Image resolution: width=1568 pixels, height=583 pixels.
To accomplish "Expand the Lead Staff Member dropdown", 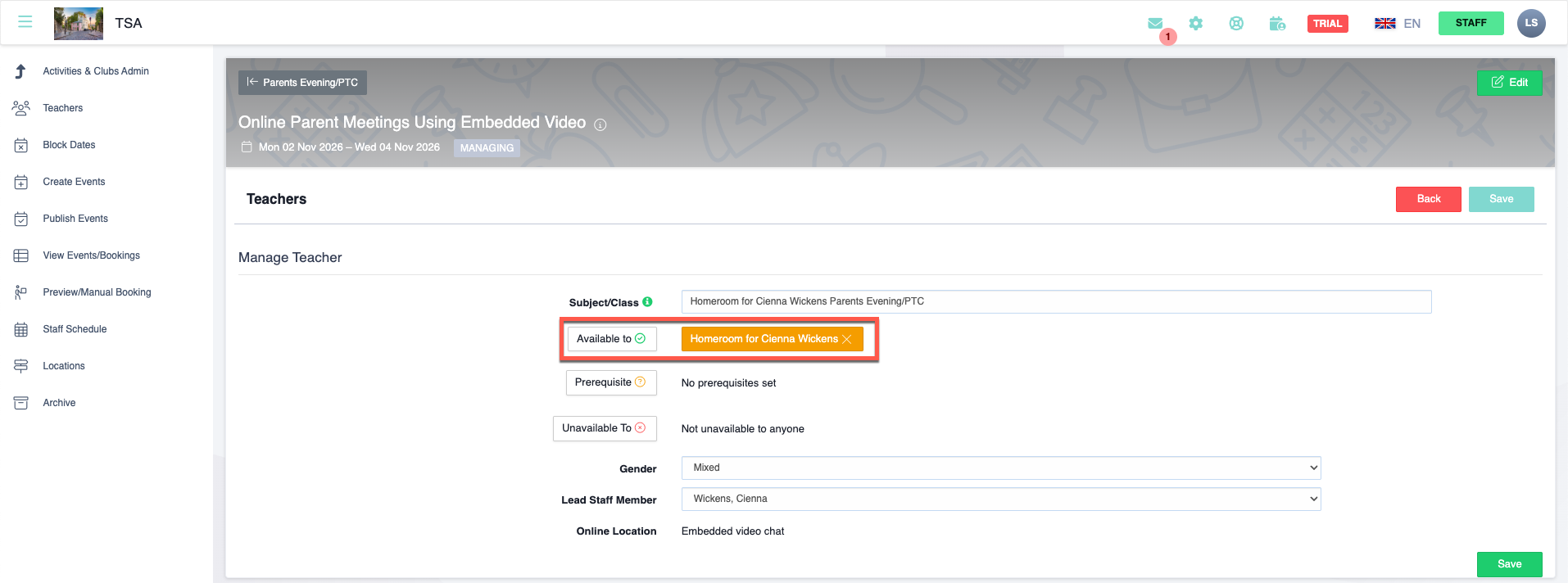I will [1000, 499].
